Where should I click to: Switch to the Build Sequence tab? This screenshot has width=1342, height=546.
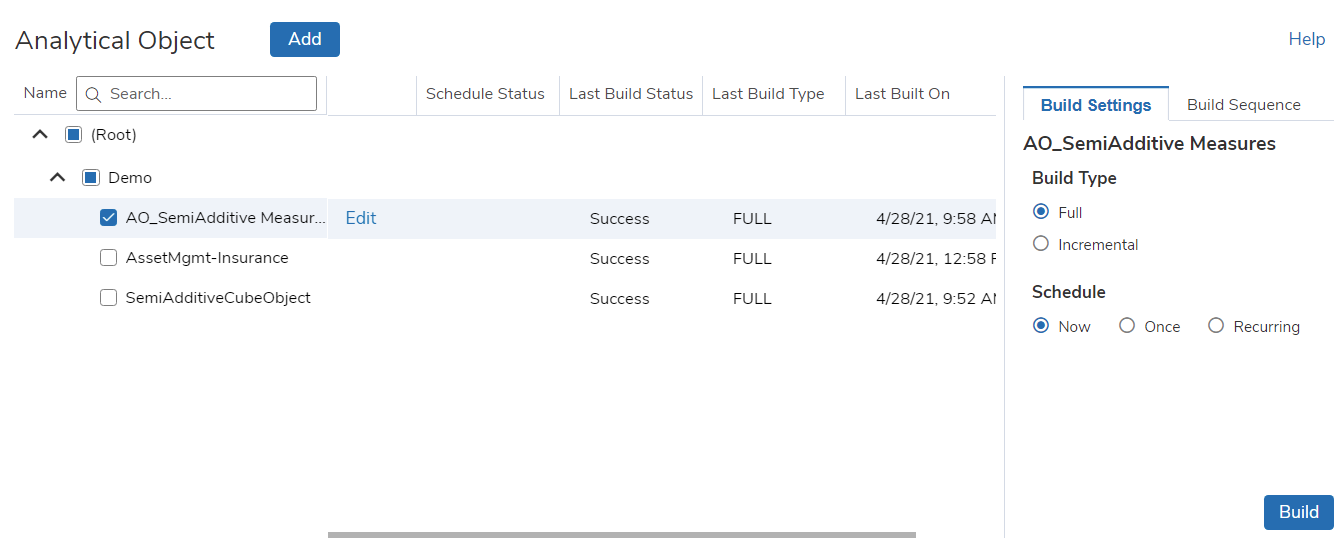click(1244, 104)
